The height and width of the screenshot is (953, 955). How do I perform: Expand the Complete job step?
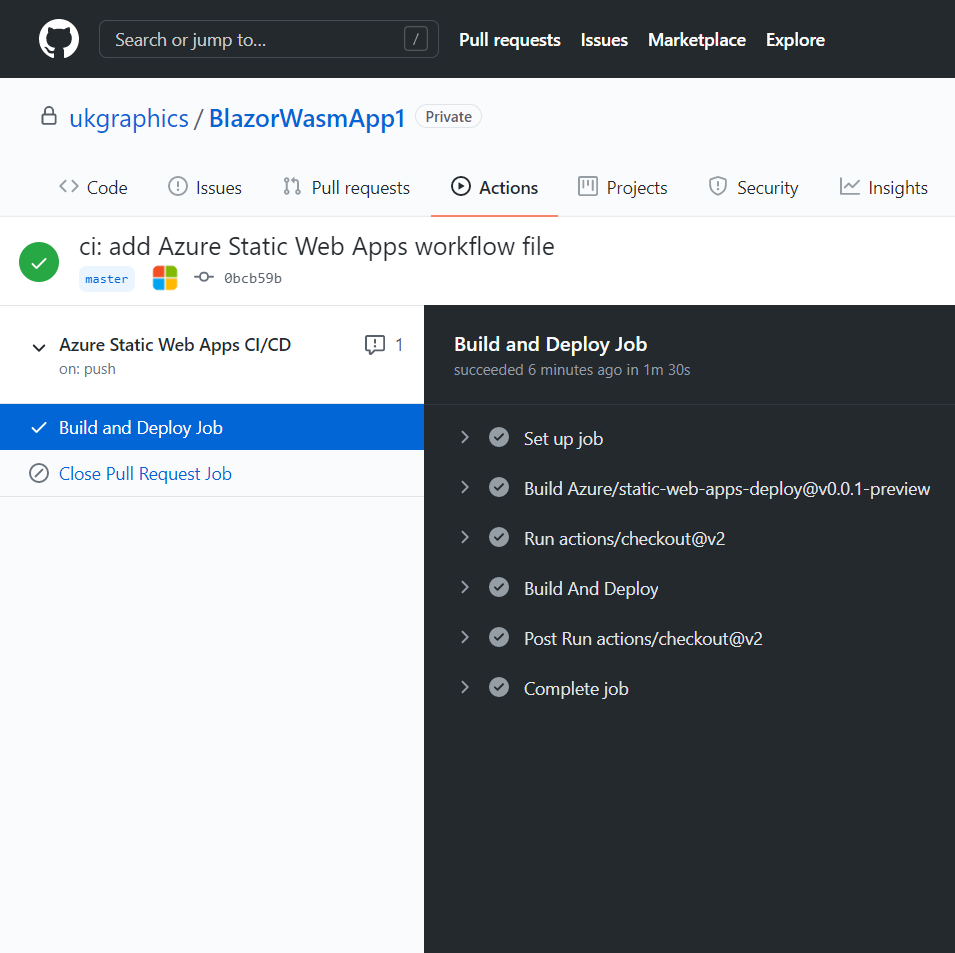[x=465, y=687]
